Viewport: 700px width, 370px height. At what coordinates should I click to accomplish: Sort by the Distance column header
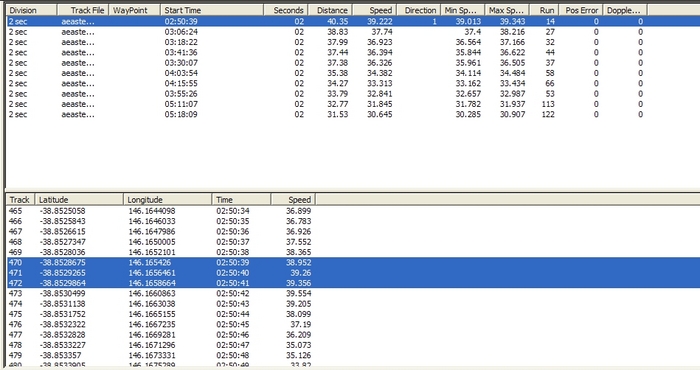tap(329, 10)
